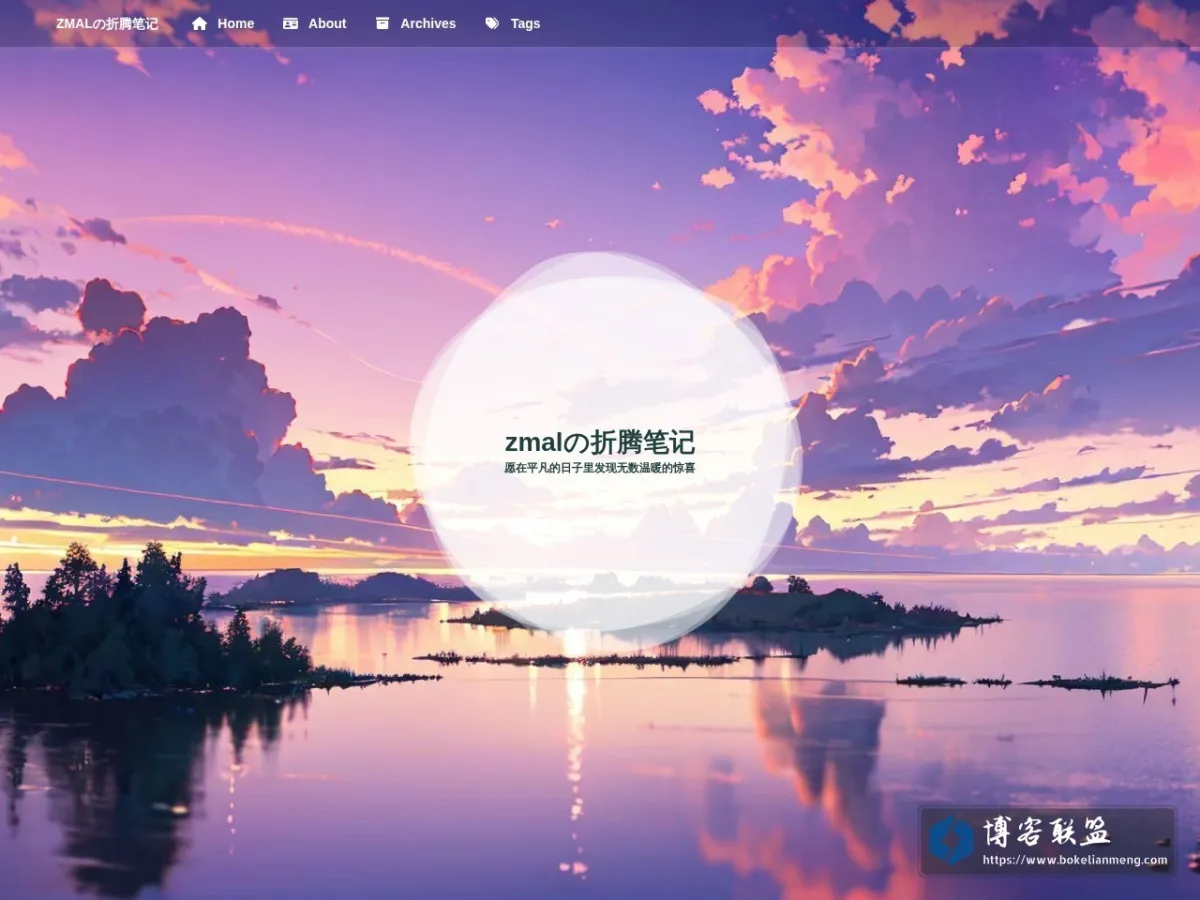Screen dimensions: 1200x900
Task: Click the About ID card icon
Action: click(290, 23)
